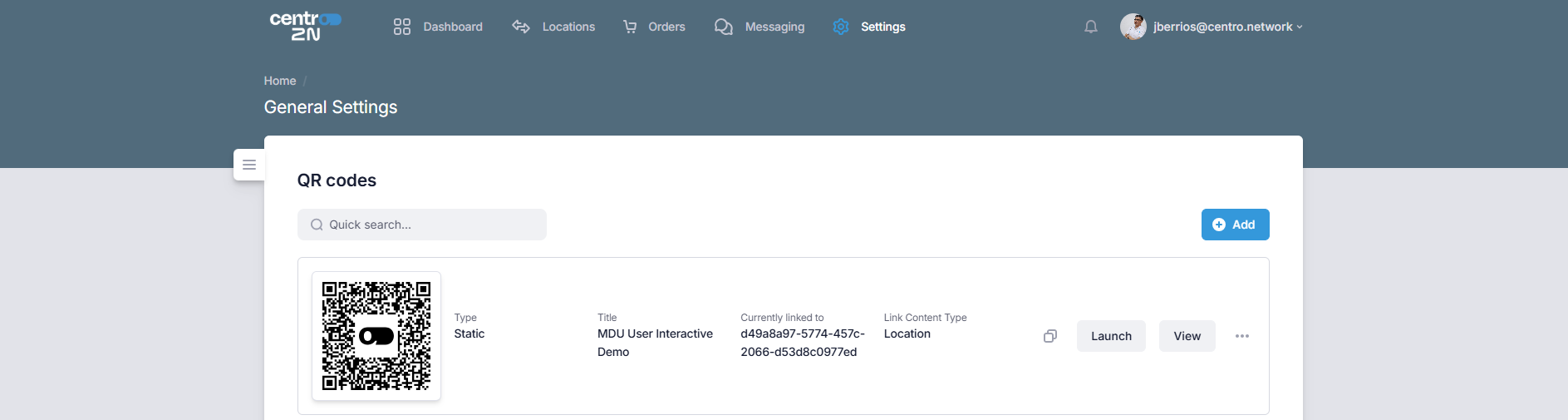Screen dimensions: 1568x420
Task: Click the magnifier icon in Quick search
Action: (x=317, y=225)
